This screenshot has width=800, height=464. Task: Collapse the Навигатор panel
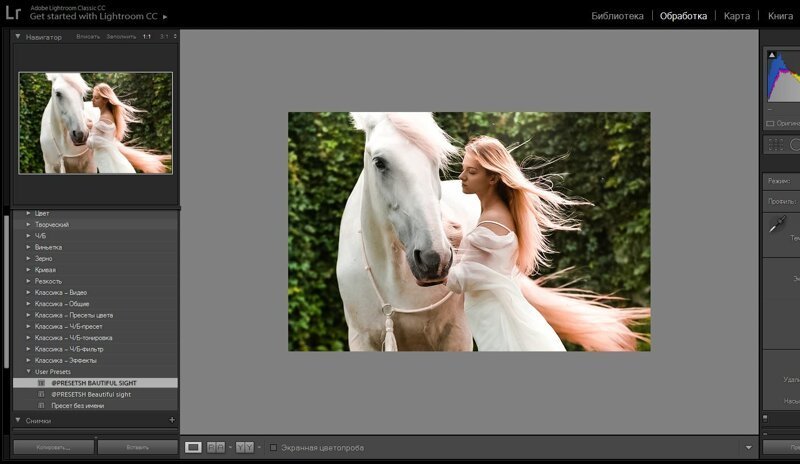pyautogui.click(x=18, y=36)
